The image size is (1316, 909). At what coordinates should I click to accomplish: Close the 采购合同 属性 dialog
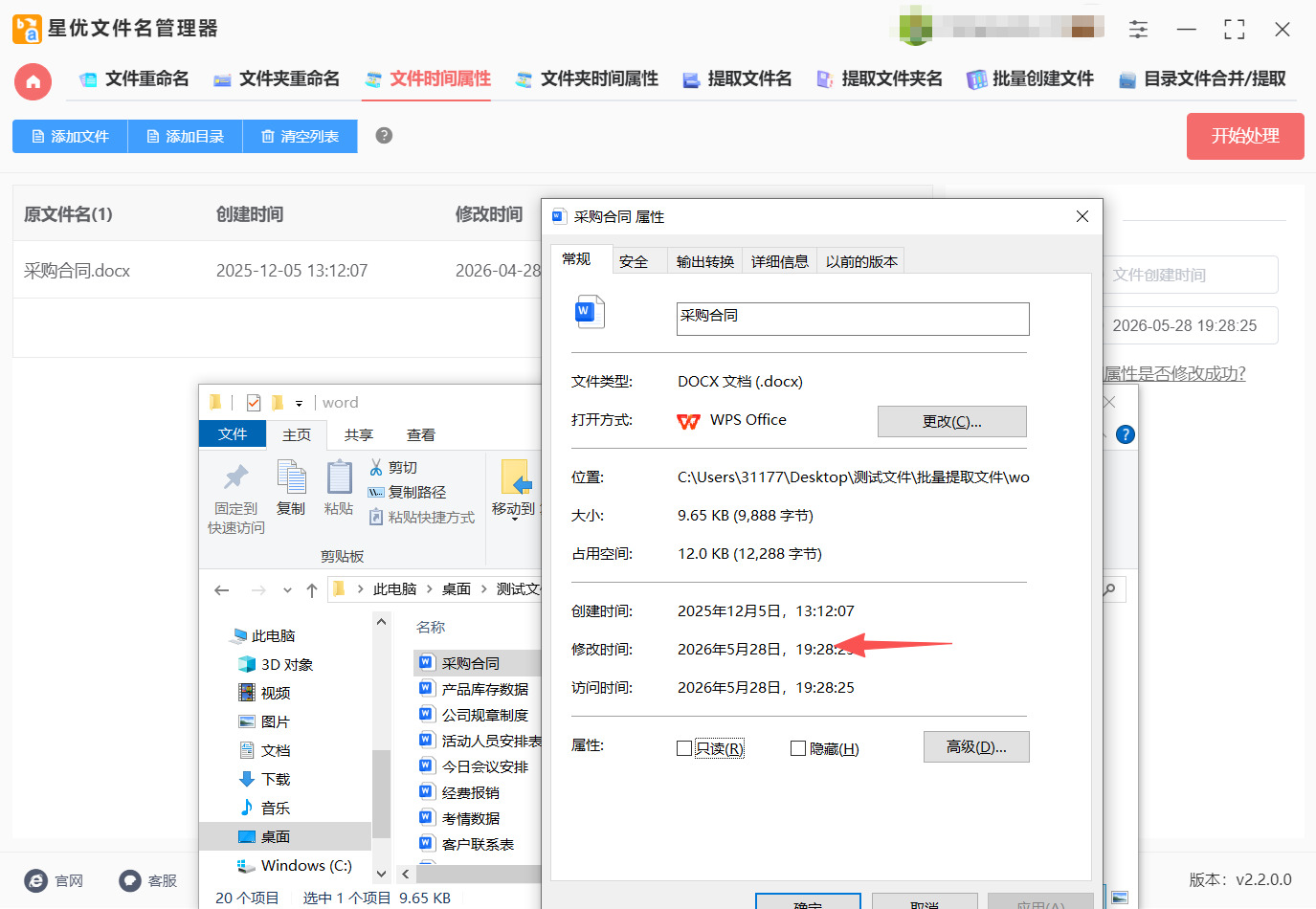tap(1082, 216)
